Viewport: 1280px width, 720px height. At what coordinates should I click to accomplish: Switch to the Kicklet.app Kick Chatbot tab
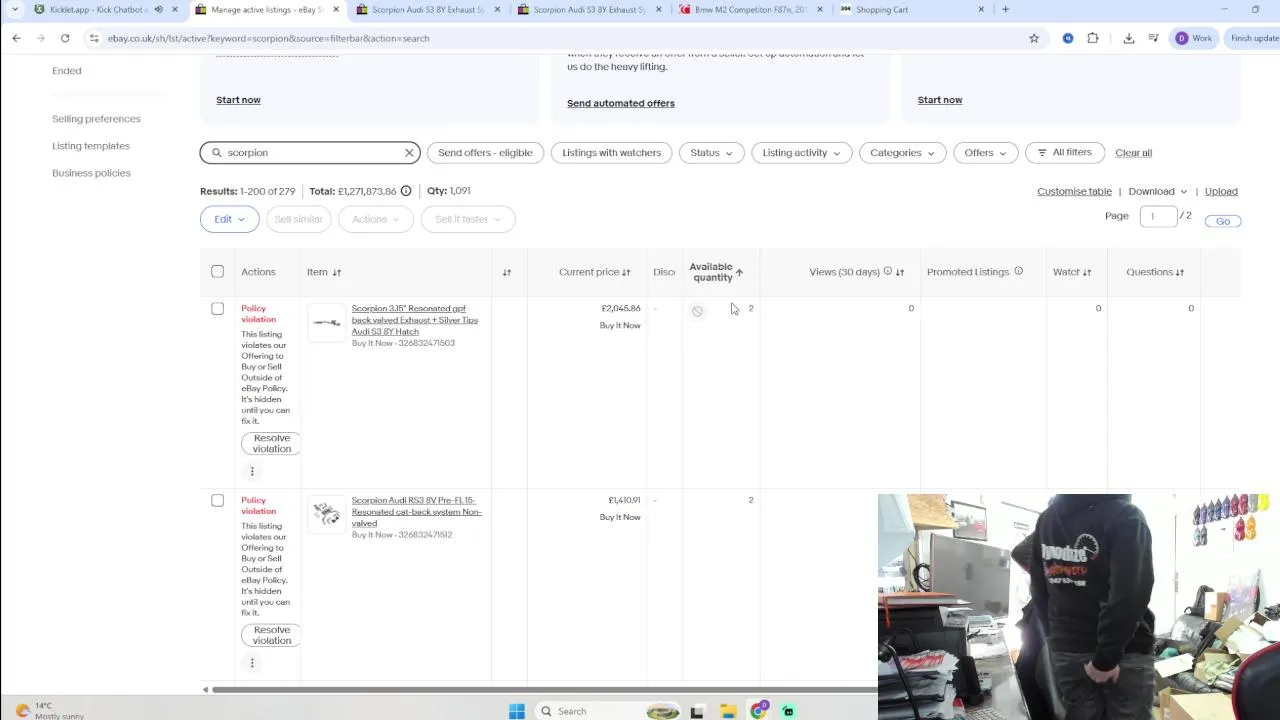click(99, 10)
